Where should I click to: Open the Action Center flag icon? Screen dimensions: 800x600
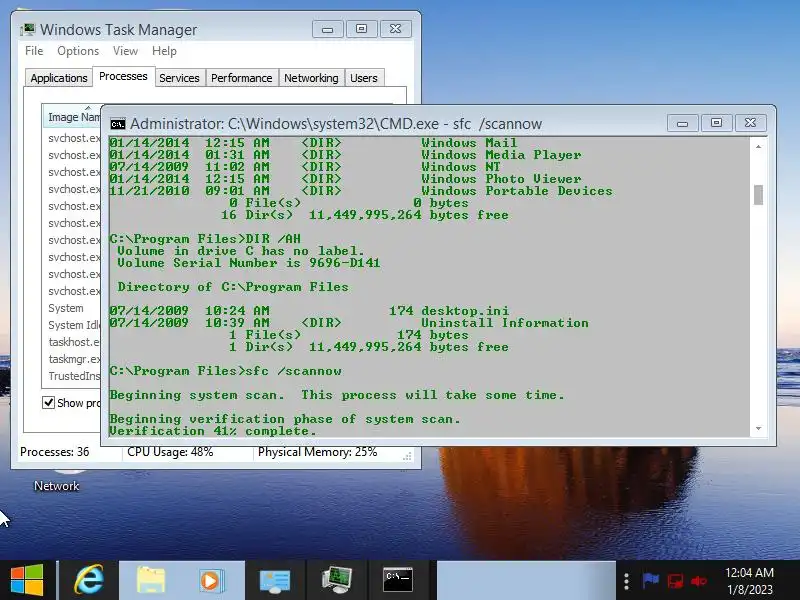coord(651,581)
